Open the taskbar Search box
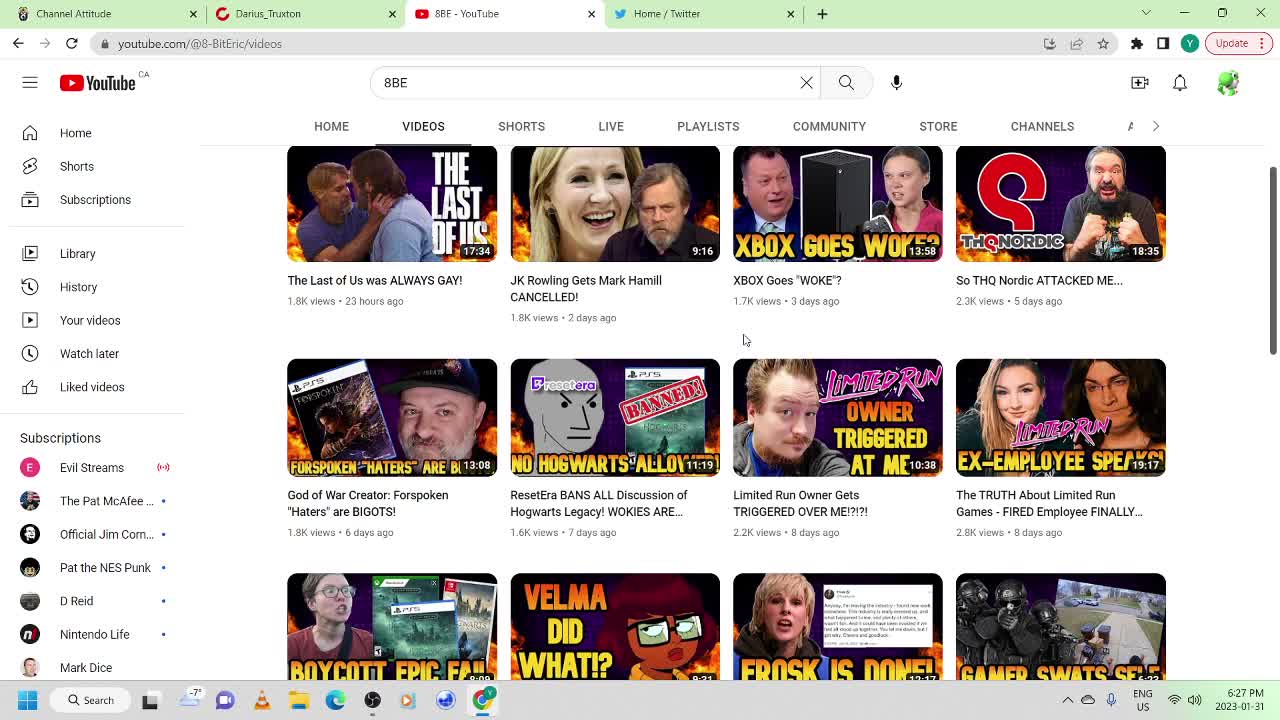This screenshot has width=1280, height=720. (91, 700)
